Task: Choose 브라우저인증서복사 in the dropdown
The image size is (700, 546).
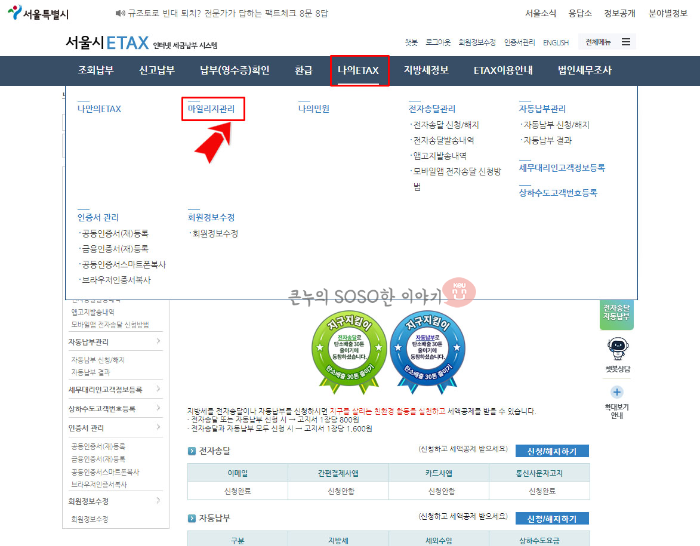Action: tap(116, 280)
